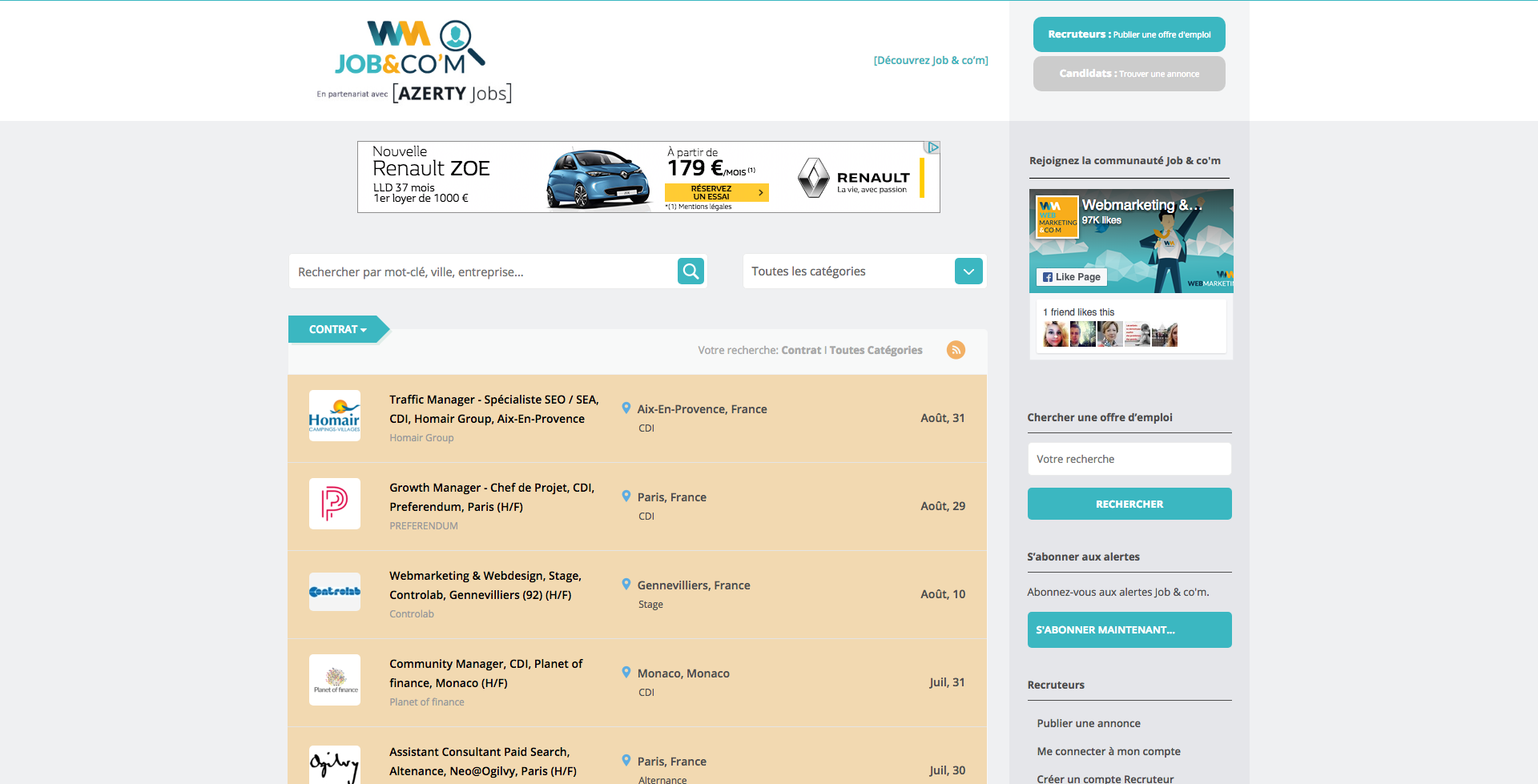The width and height of the screenshot is (1538, 784).
Task: Click the Toutes Catégories search summary text
Action: click(x=876, y=350)
